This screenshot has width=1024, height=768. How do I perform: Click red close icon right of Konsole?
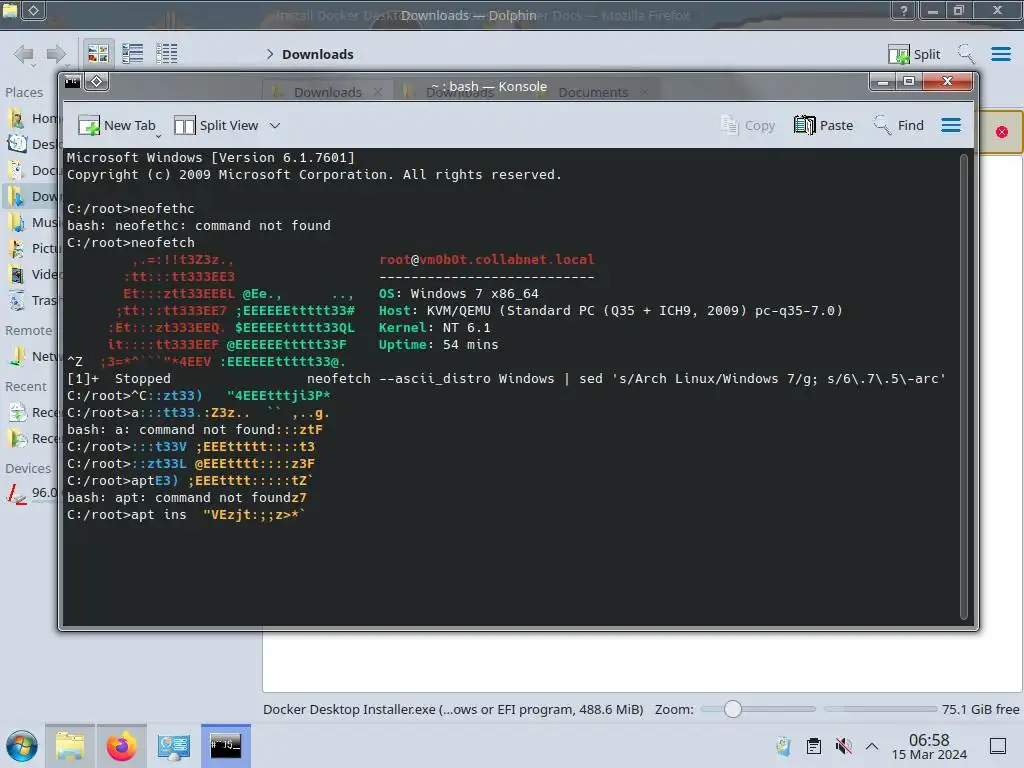1001,133
